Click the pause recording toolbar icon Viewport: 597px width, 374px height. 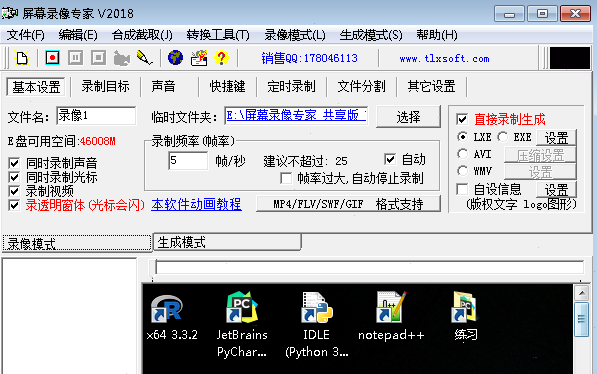pos(75,58)
